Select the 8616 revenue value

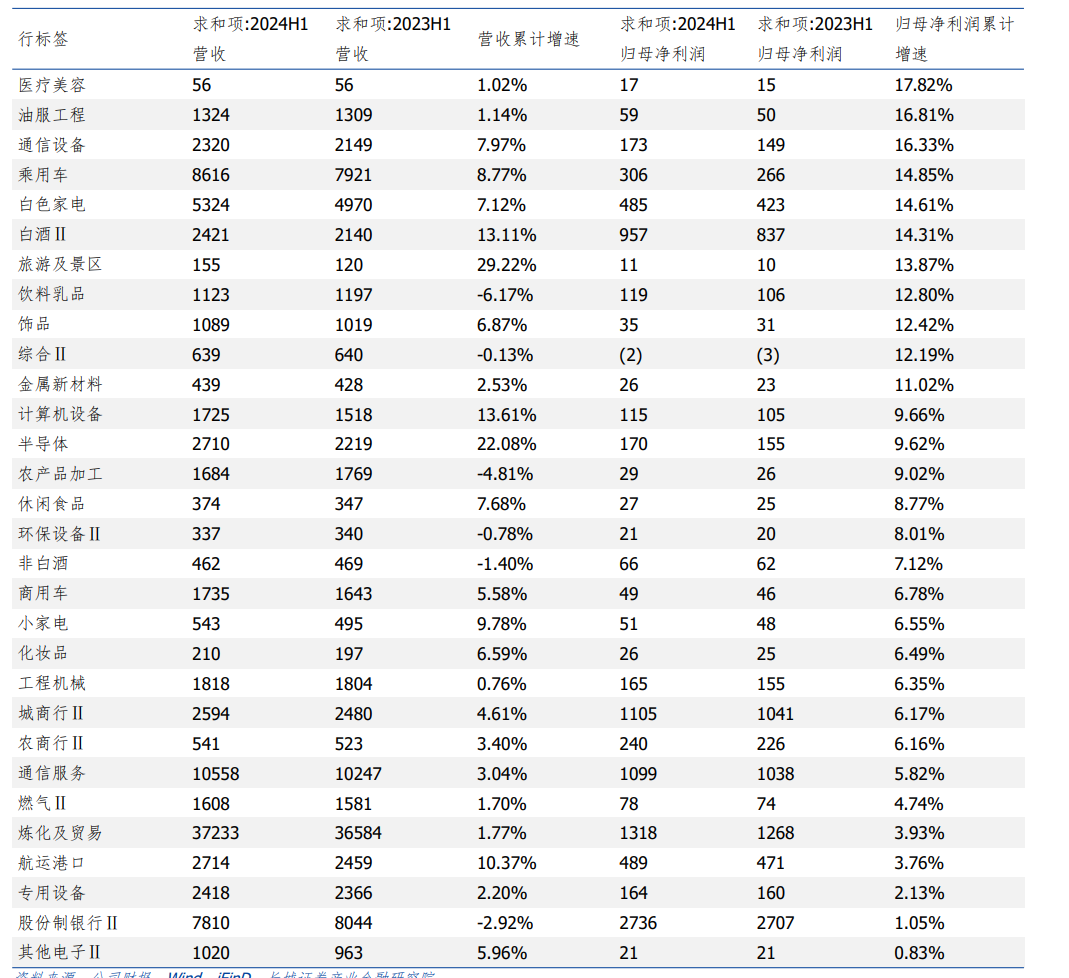pos(211,175)
